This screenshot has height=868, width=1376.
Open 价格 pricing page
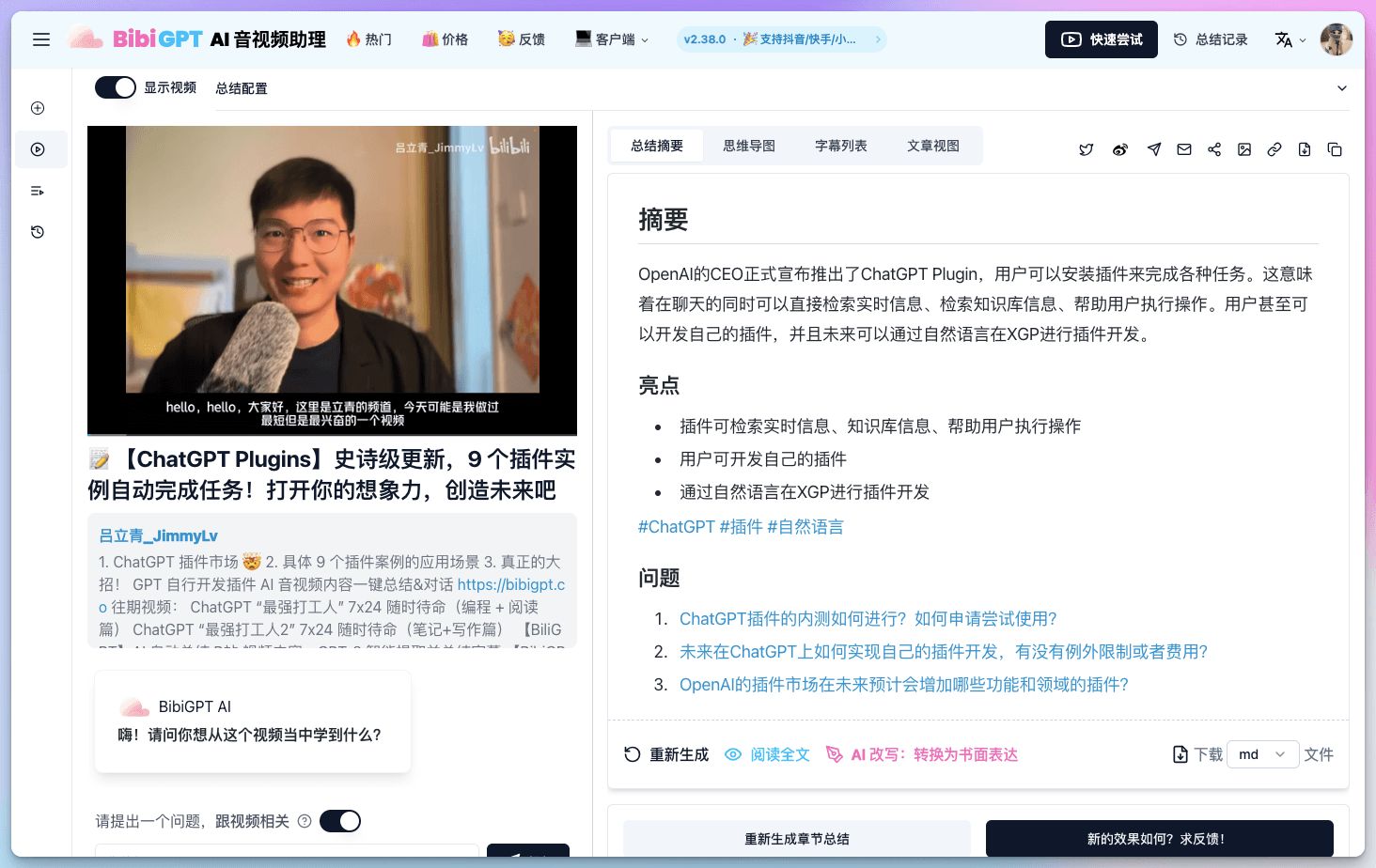click(445, 39)
